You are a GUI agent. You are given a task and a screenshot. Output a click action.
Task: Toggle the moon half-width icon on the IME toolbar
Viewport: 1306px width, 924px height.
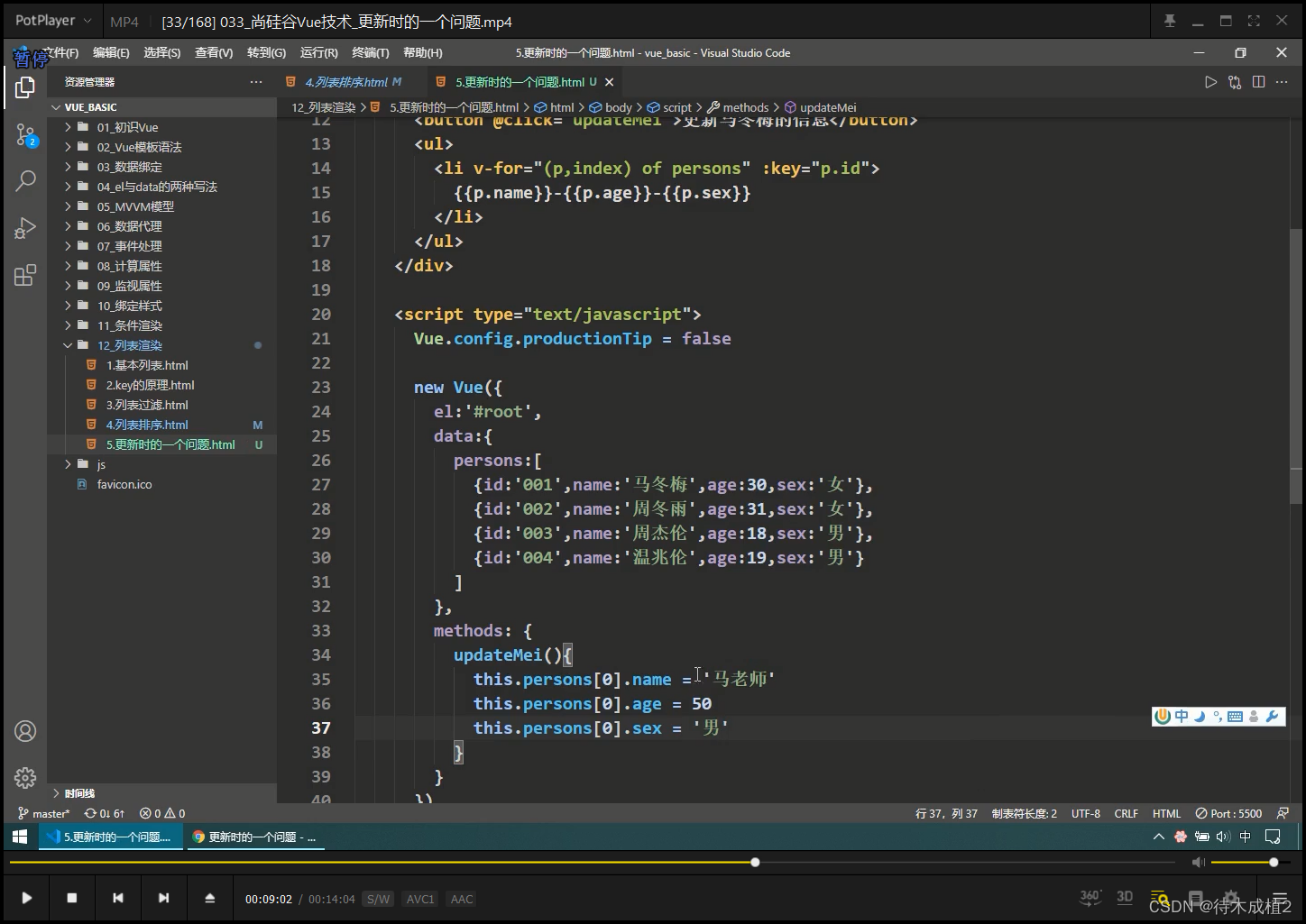tap(1200, 717)
